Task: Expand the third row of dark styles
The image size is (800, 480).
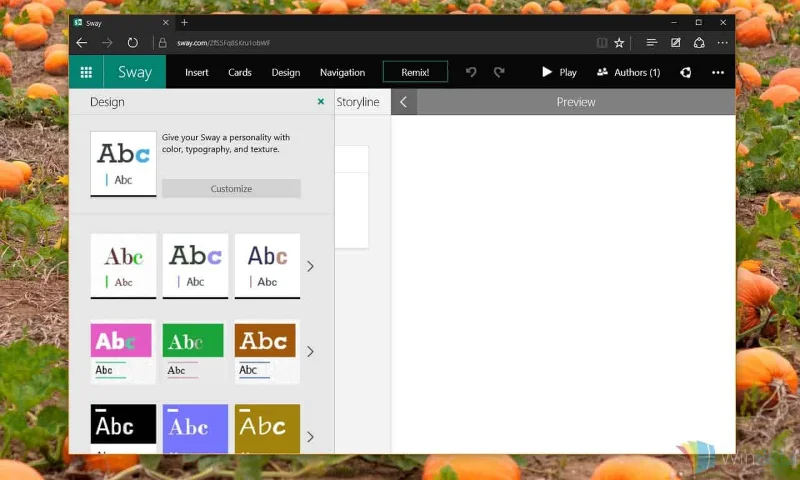Action: coord(310,437)
